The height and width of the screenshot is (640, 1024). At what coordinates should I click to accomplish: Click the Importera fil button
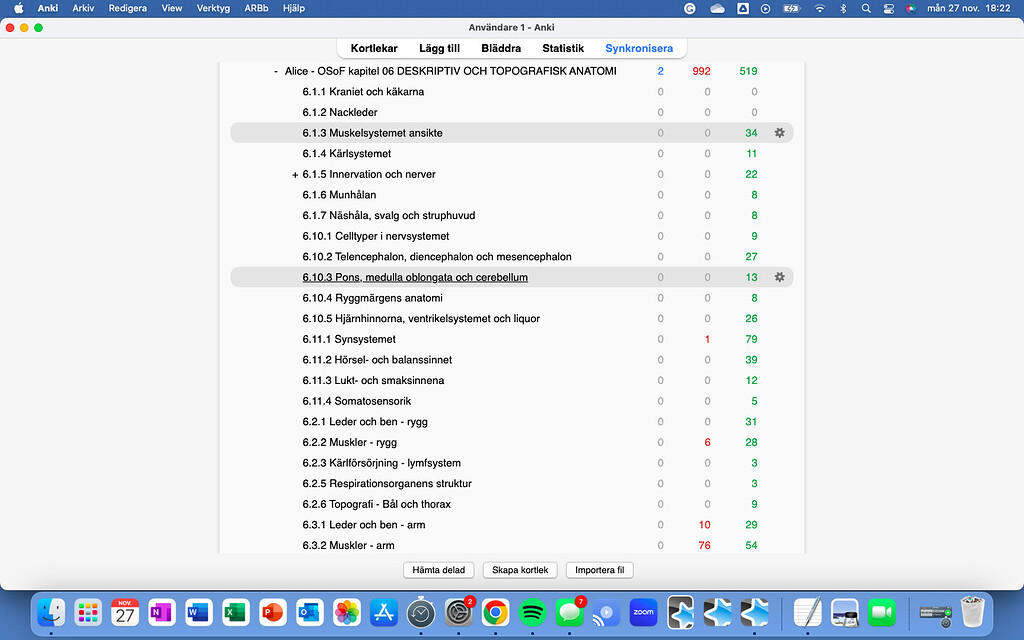(599, 569)
